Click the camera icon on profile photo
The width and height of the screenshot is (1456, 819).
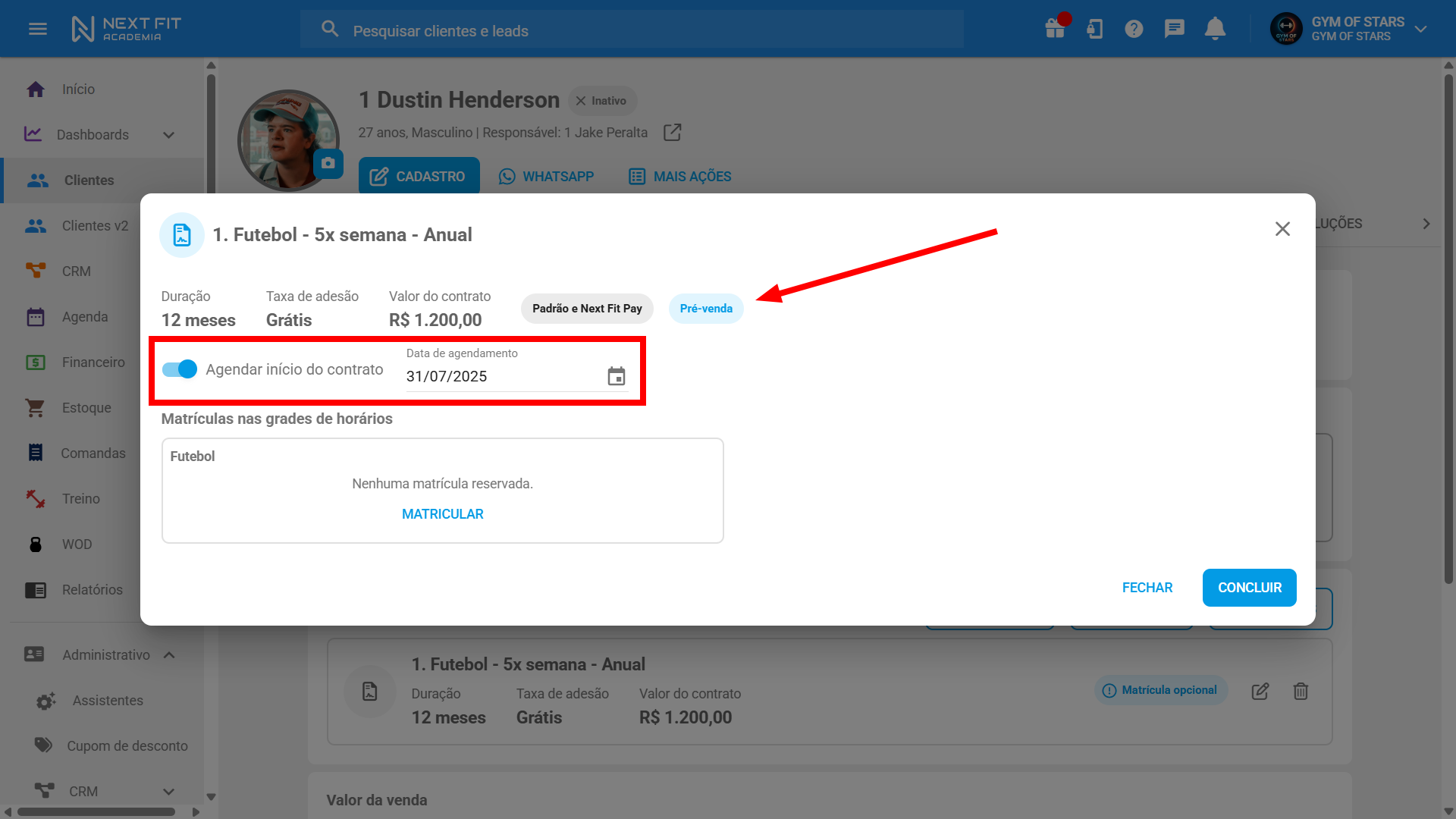[x=328, y=163]
